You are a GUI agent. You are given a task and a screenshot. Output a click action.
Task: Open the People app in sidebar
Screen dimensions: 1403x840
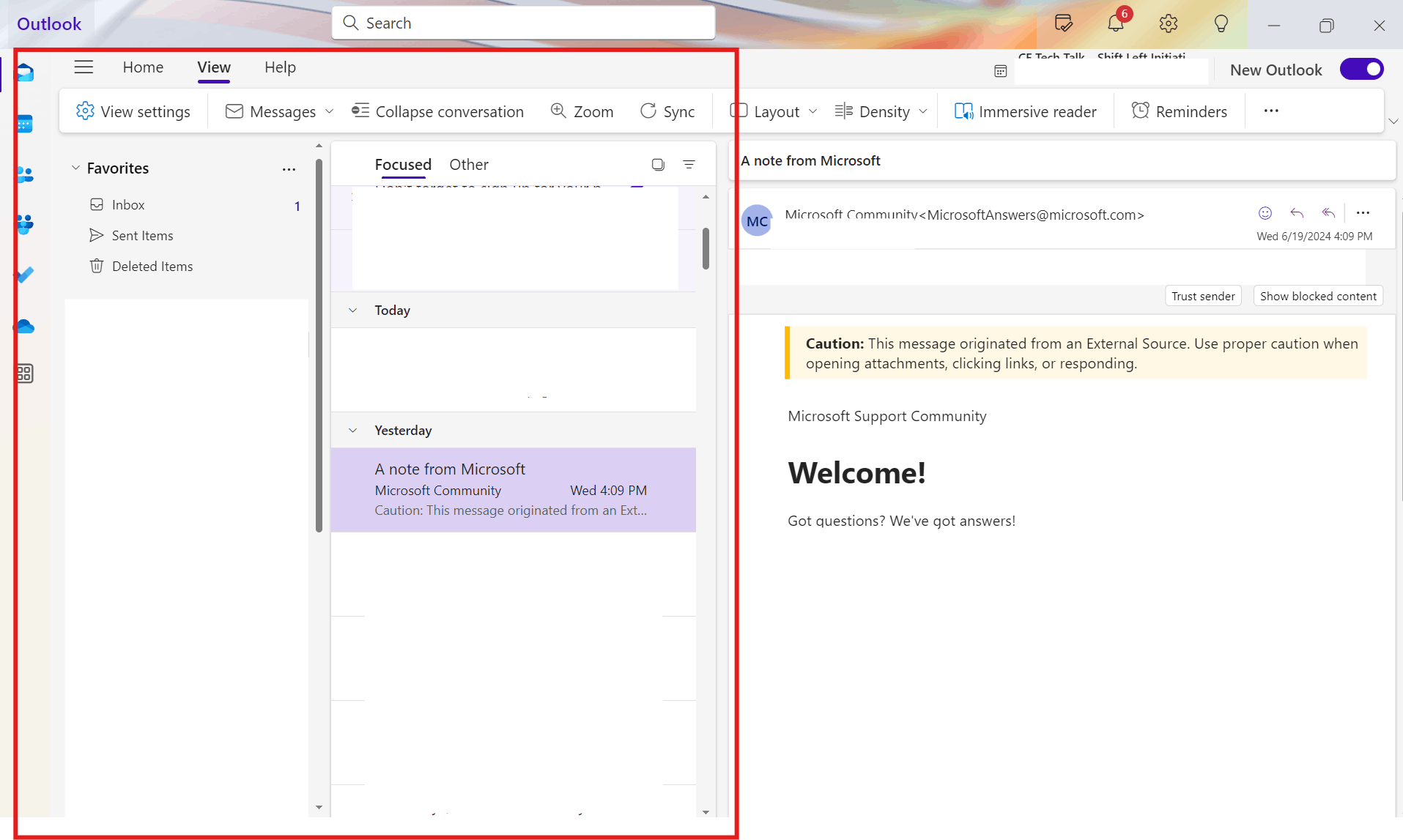pos(25,175)
